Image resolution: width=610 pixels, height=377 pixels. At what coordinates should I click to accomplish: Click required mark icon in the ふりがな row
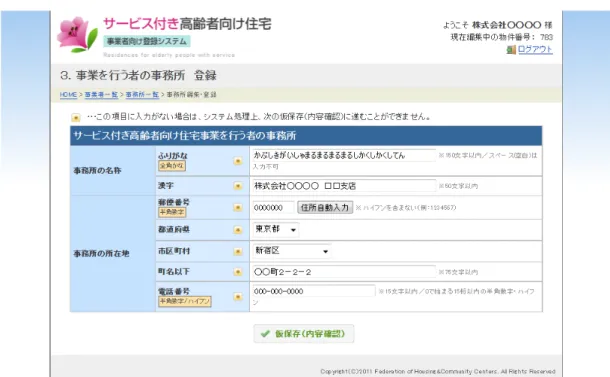click(238, 161)
